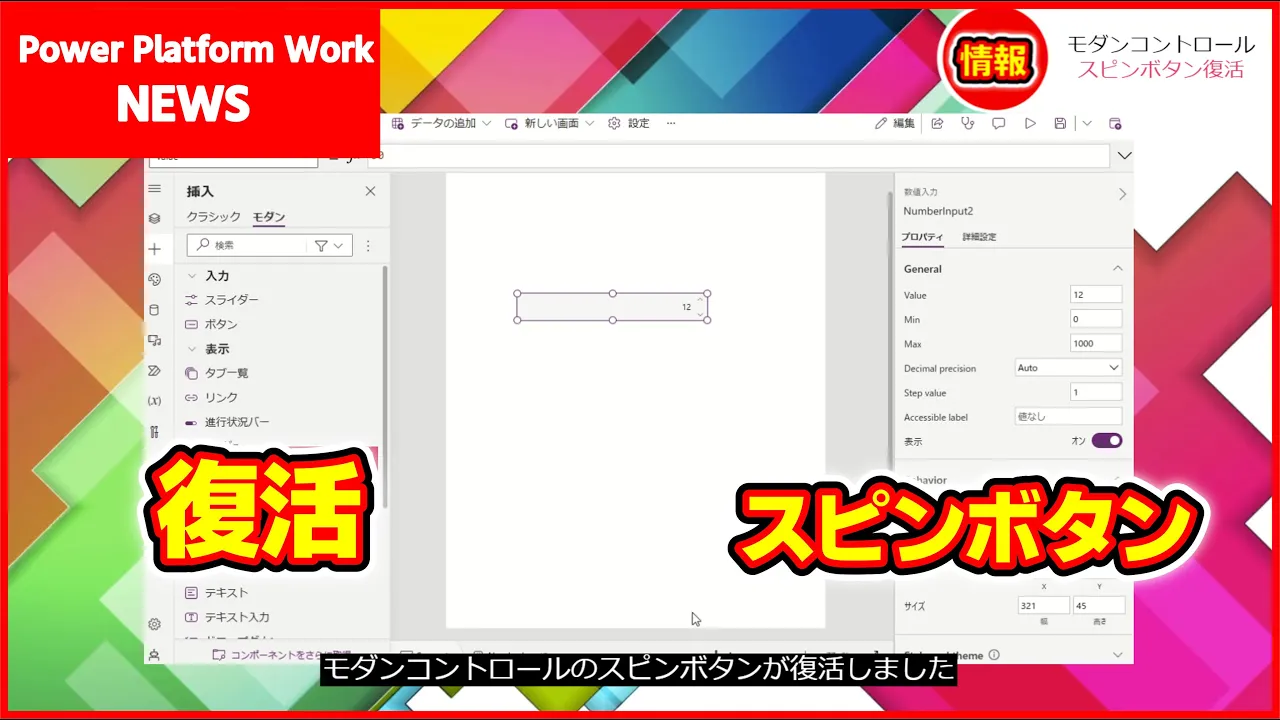Click the Accessible label field

tap(1068, 417)
